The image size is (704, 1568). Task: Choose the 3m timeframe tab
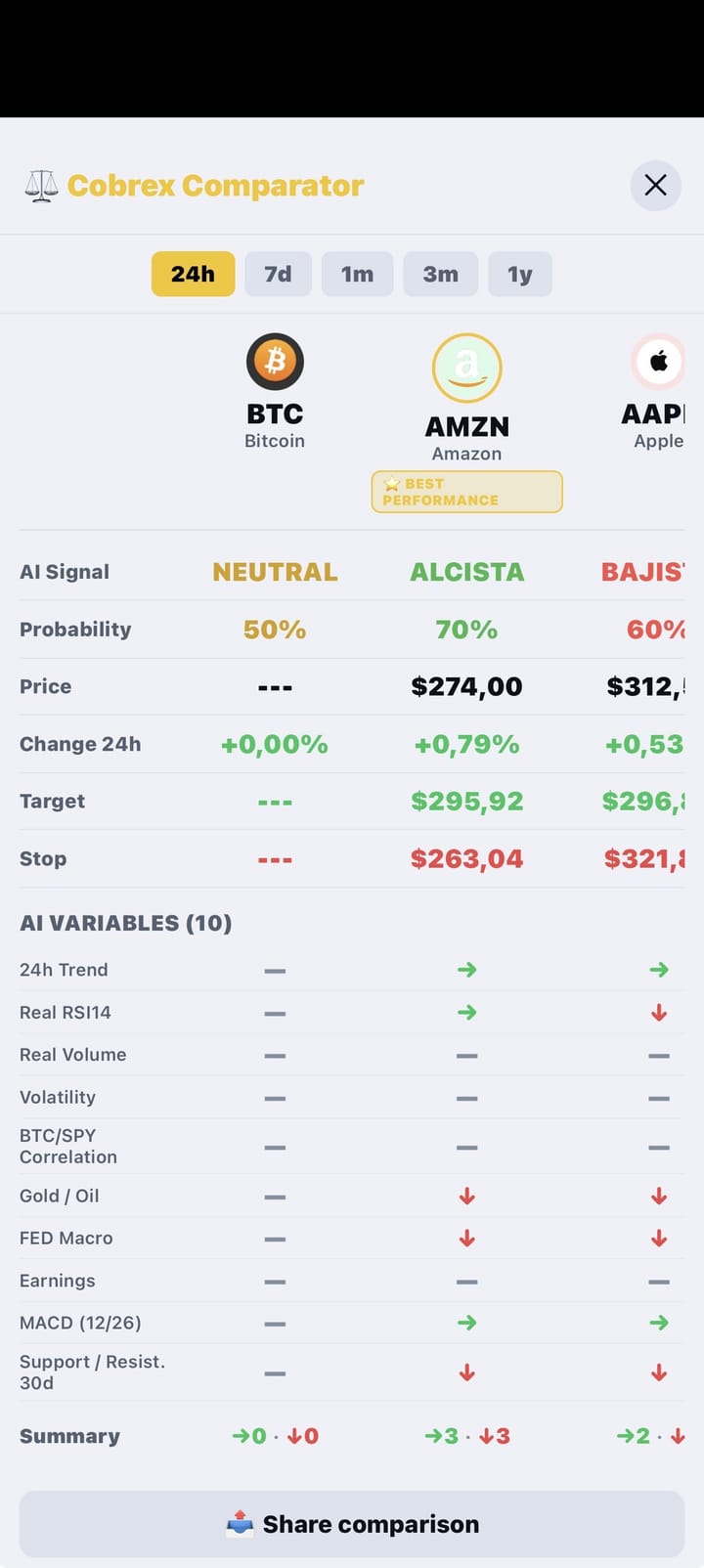point(440,274)
